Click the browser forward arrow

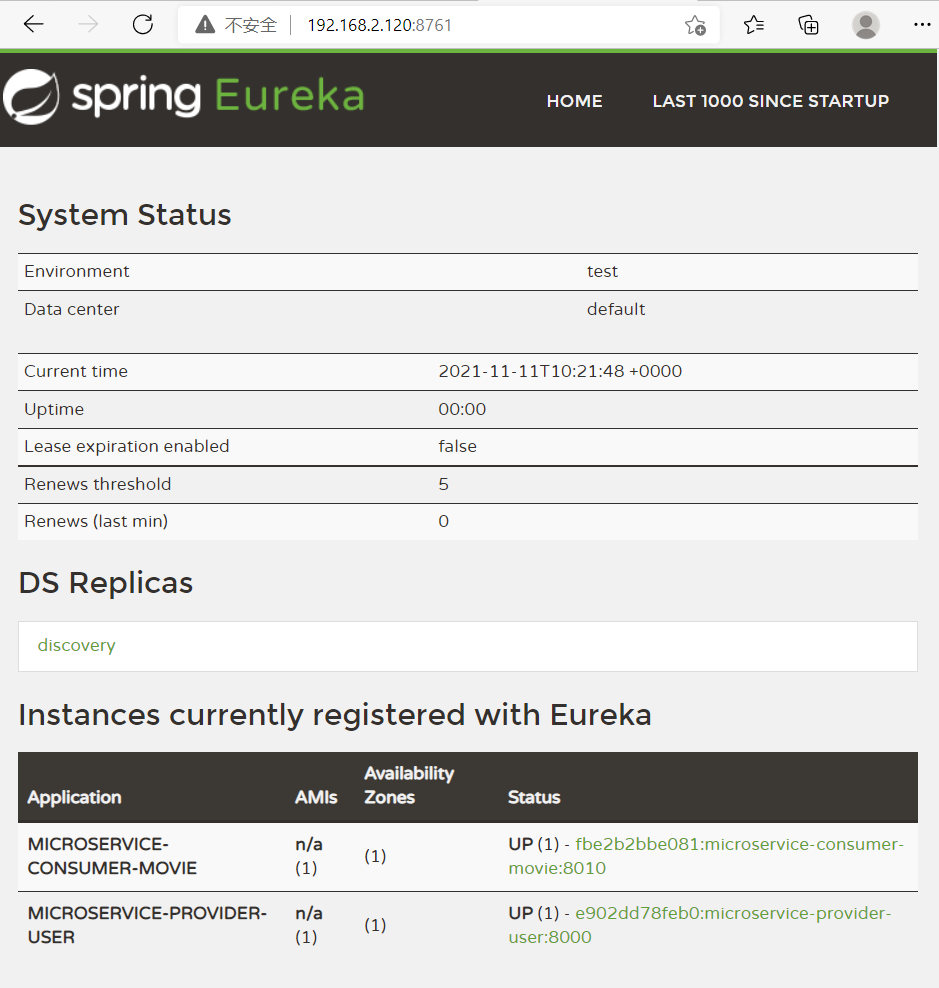tap(88, 25)
